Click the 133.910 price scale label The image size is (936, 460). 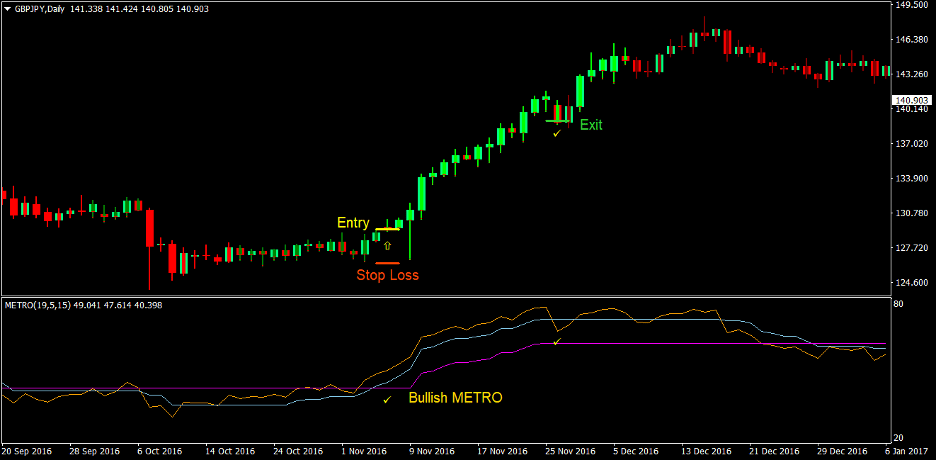(912, 179)
